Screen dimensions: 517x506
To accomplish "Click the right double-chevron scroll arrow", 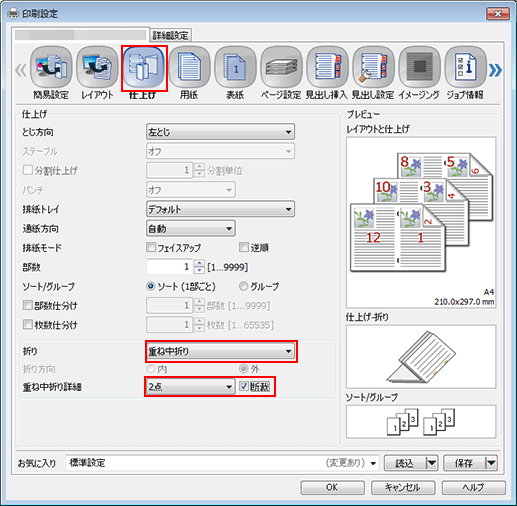I will (495, 70).
